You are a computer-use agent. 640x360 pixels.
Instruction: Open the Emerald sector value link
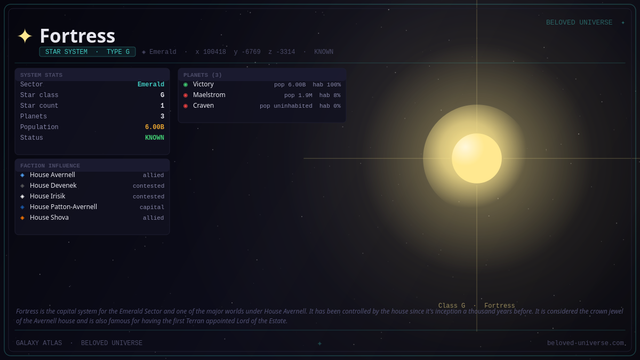point(151,84)
